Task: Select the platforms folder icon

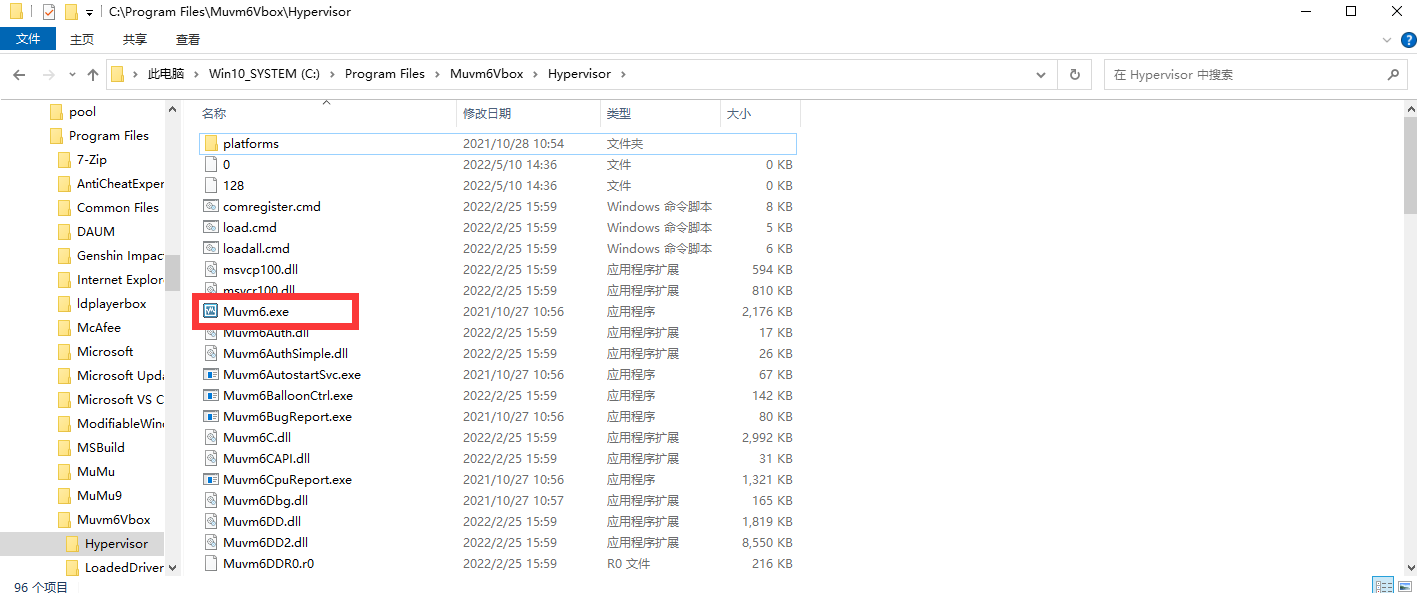Action: point(211,144)
